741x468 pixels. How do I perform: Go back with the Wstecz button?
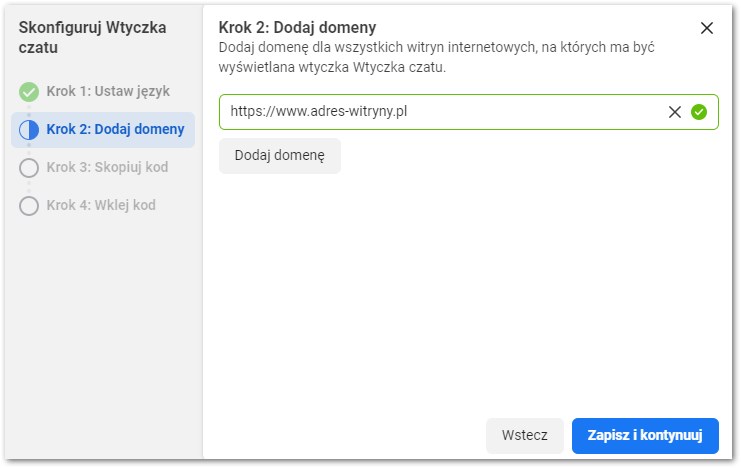[525, 435]
